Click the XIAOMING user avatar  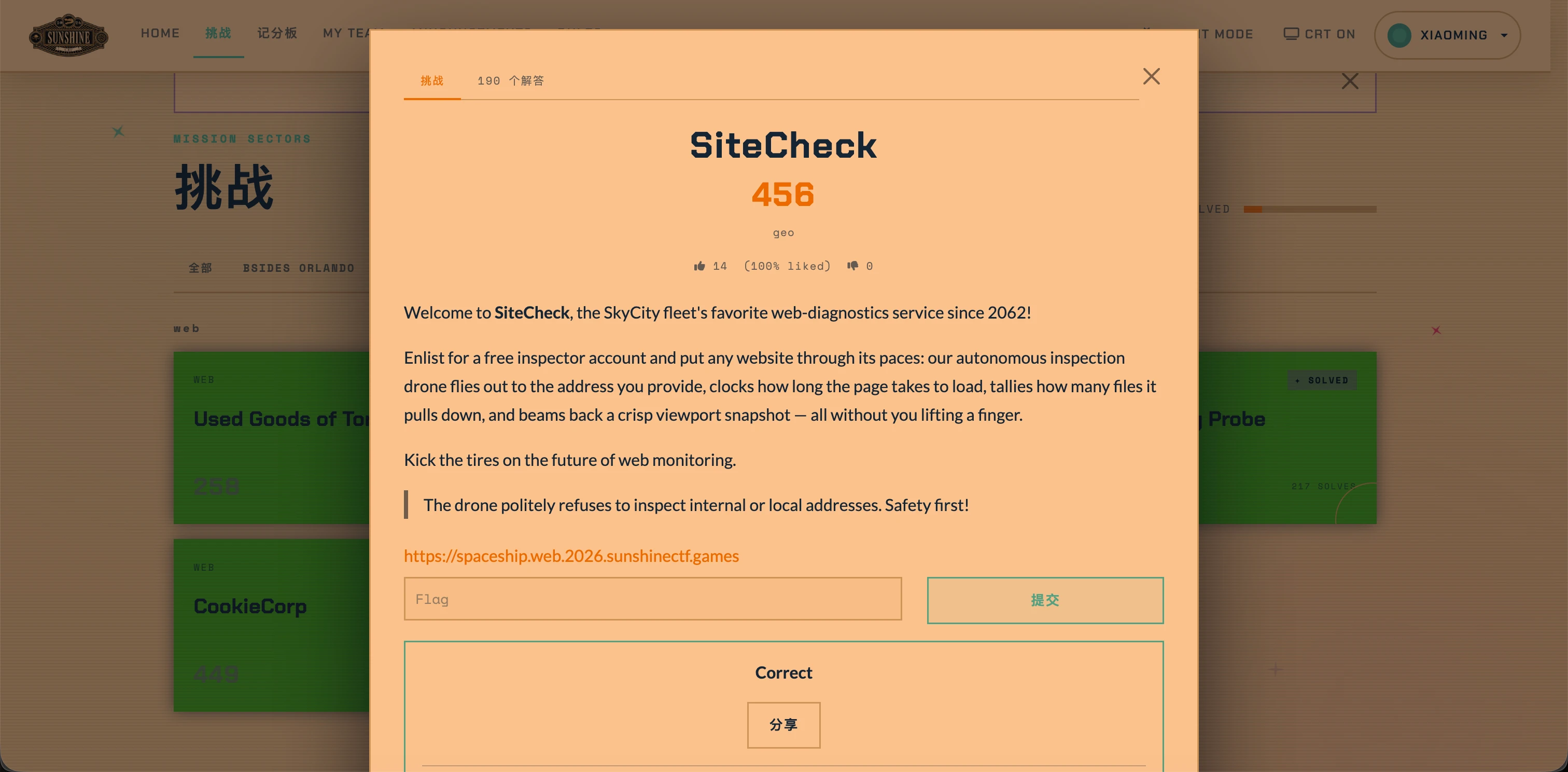(x=1399, y=35)
